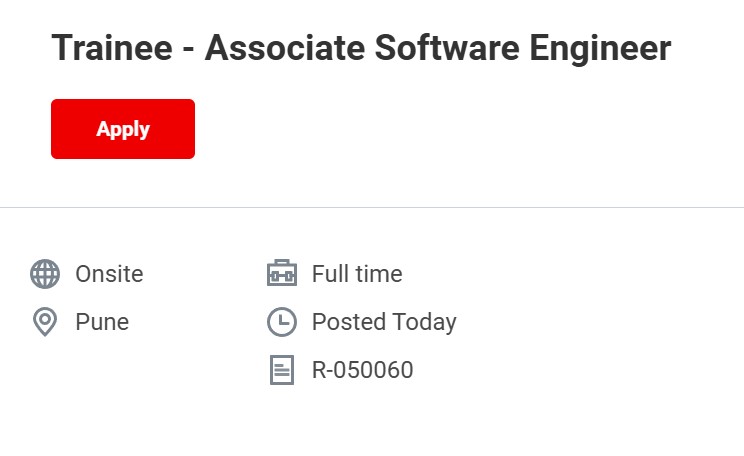Click the word 'time' in Full time

click(379, 274)
